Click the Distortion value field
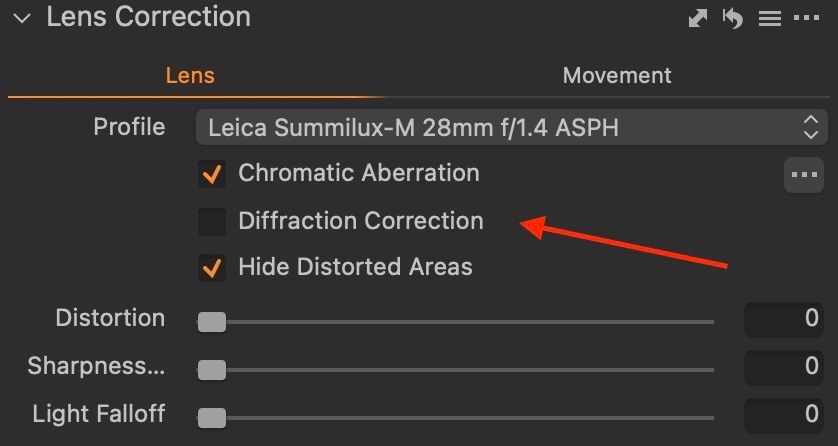 (x=785, y=321)
